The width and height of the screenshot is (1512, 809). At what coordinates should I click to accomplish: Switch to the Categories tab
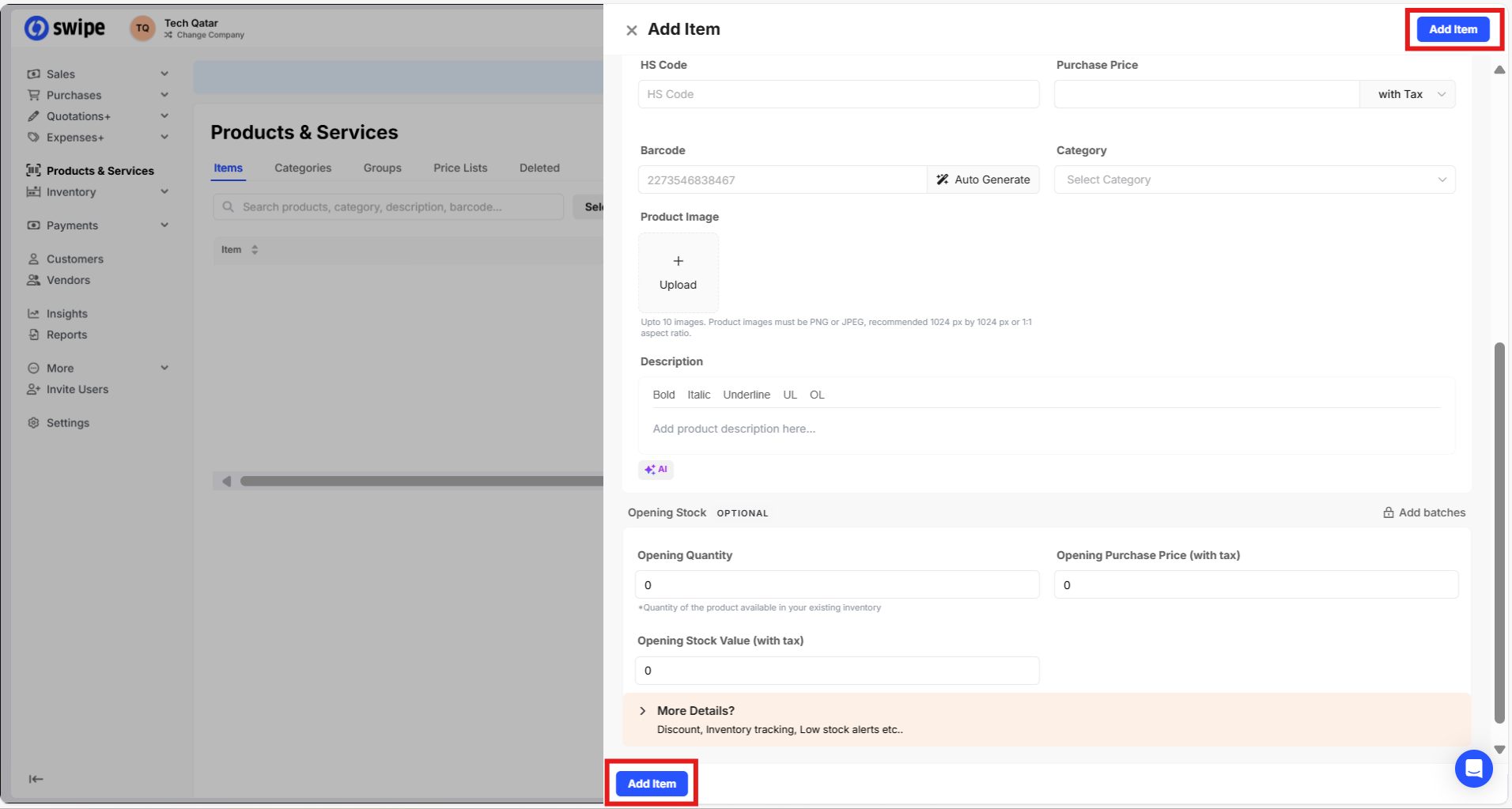click(x=303, y=168)
